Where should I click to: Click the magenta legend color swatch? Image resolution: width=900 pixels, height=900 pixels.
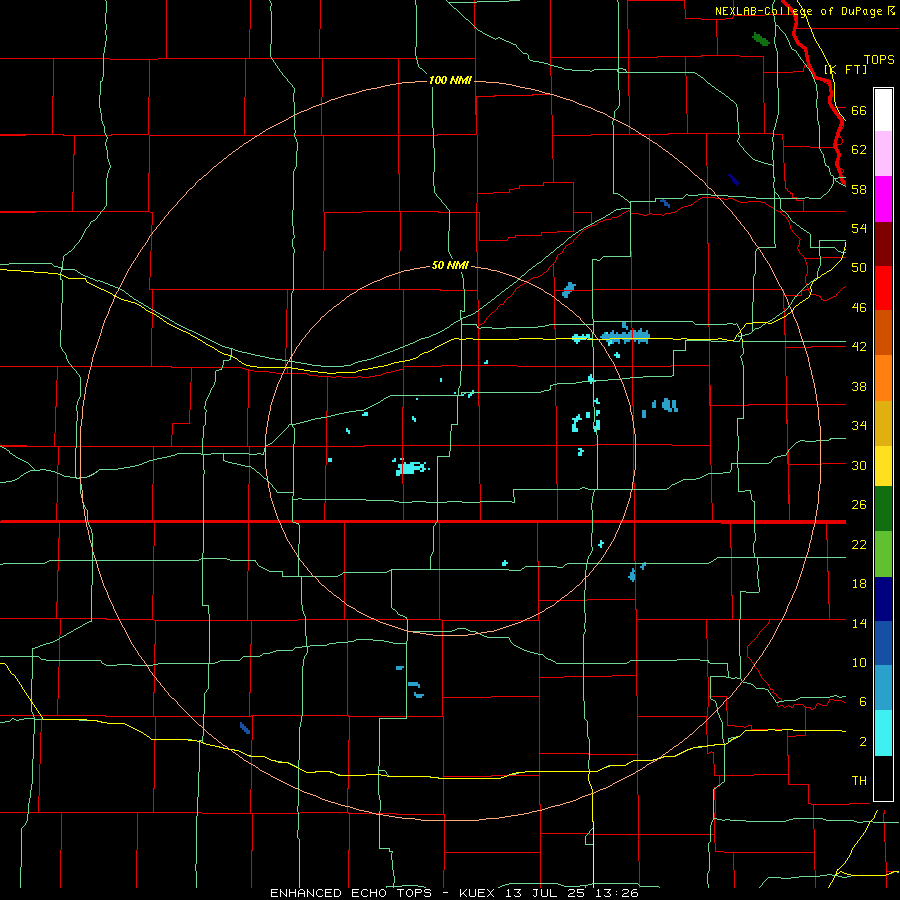click(x=883, y=199)
